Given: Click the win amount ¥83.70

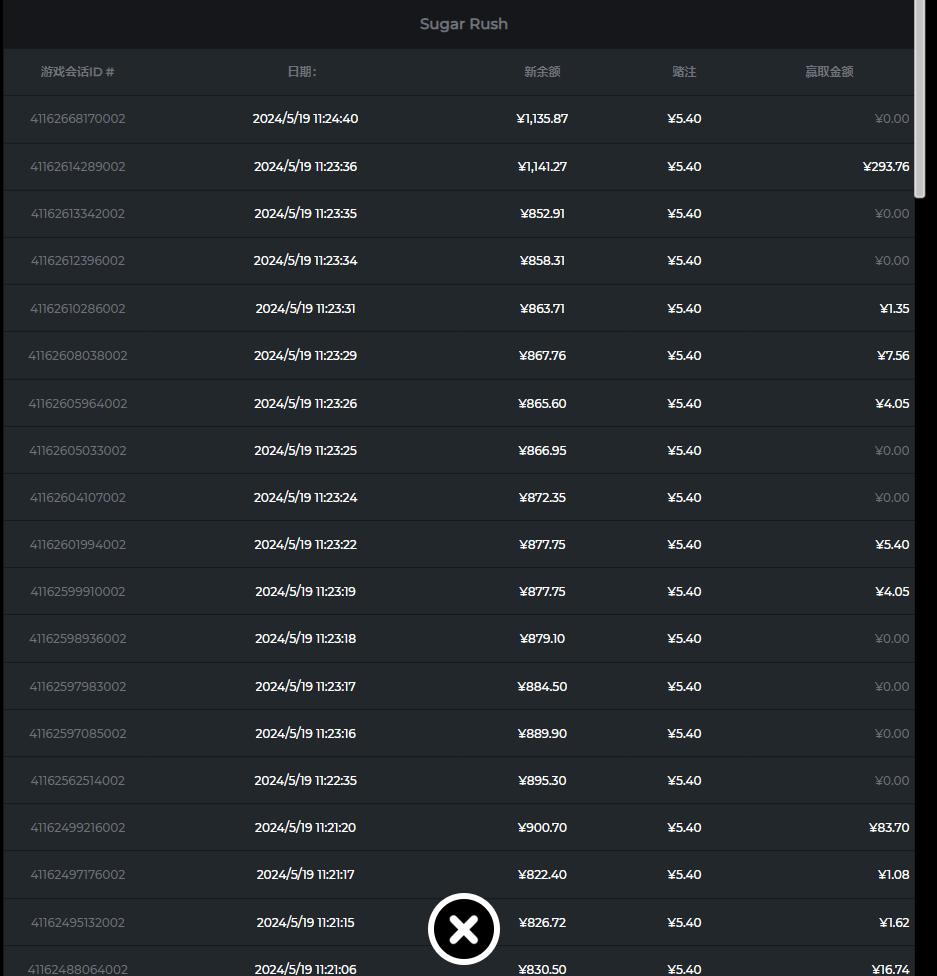Looking at the screenshot, I should pyautogui.click(x=889, y=827).
